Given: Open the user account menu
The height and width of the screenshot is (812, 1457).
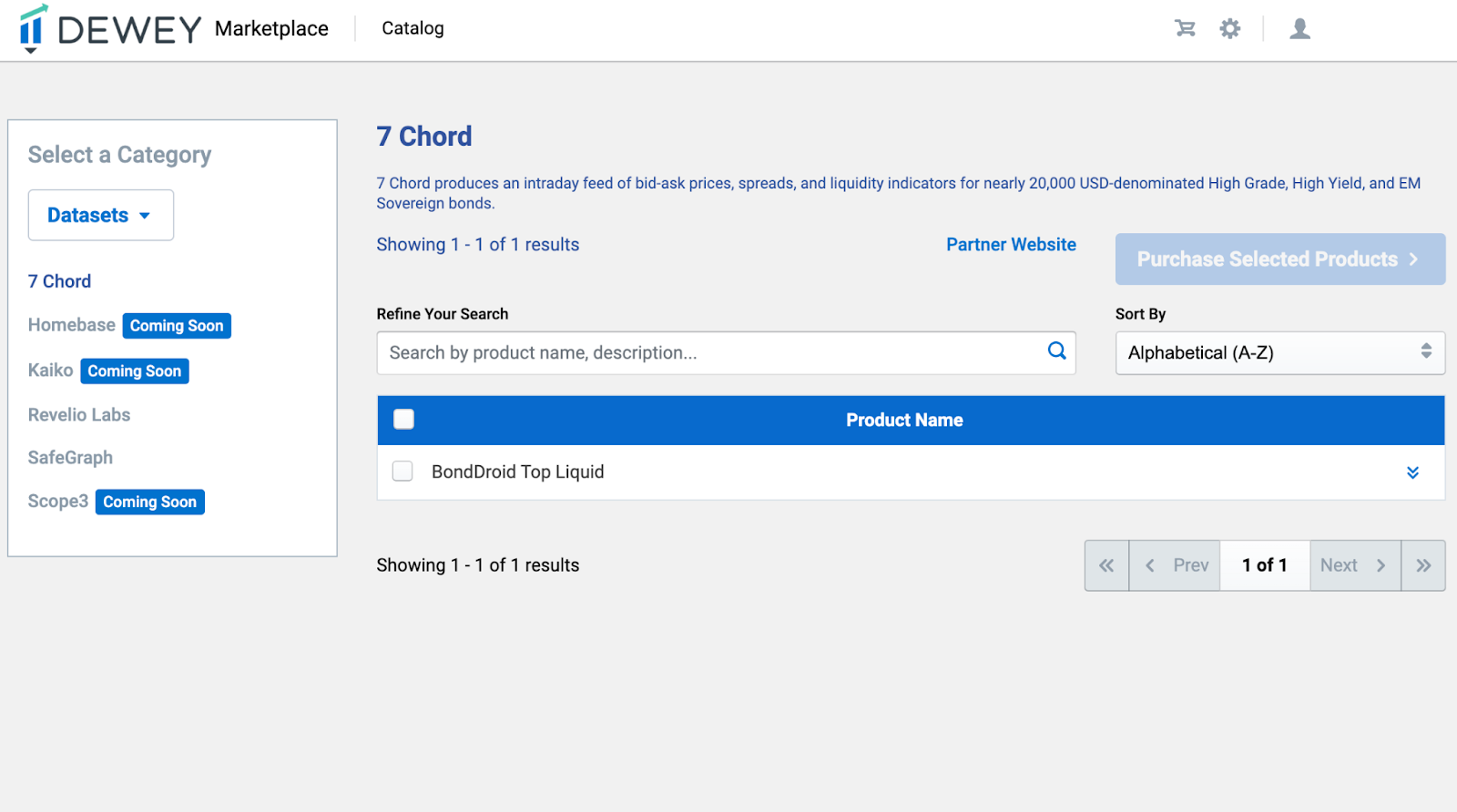Looking at the screenshot, I should pyautogui.click(x=1299, y=28).
